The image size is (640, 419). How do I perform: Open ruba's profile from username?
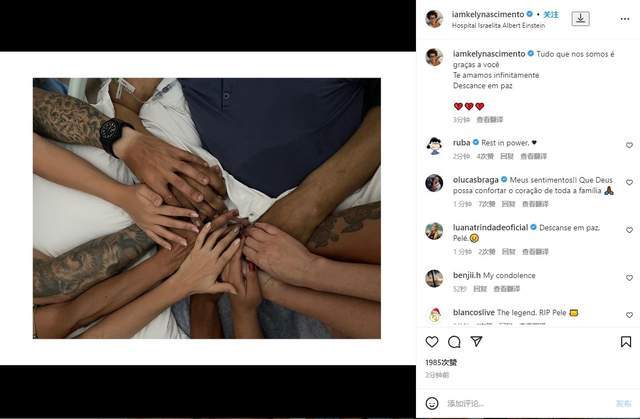click(x=461, y=142)
